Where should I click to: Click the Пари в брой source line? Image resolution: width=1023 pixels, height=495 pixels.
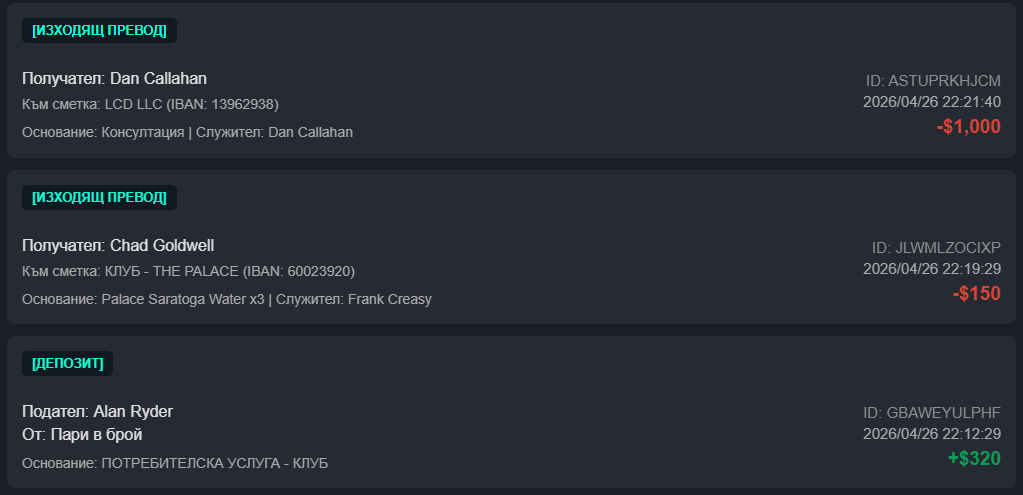(x=82, y=434)
